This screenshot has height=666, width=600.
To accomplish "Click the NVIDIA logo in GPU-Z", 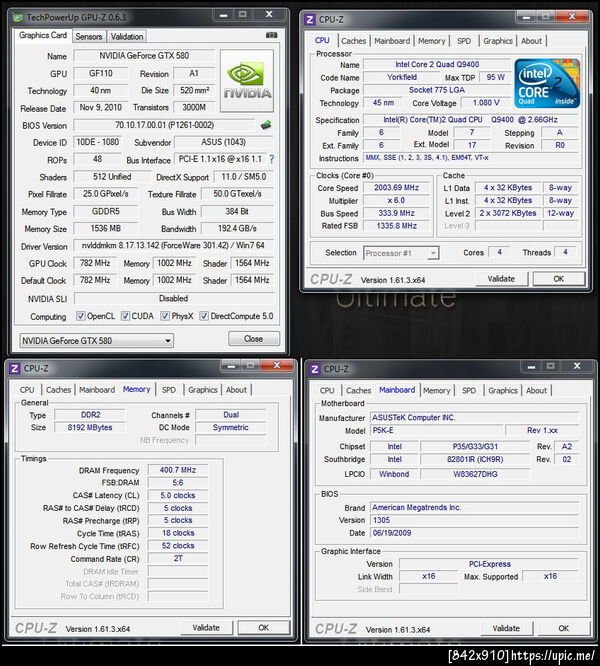I will [x=247, y=81].
